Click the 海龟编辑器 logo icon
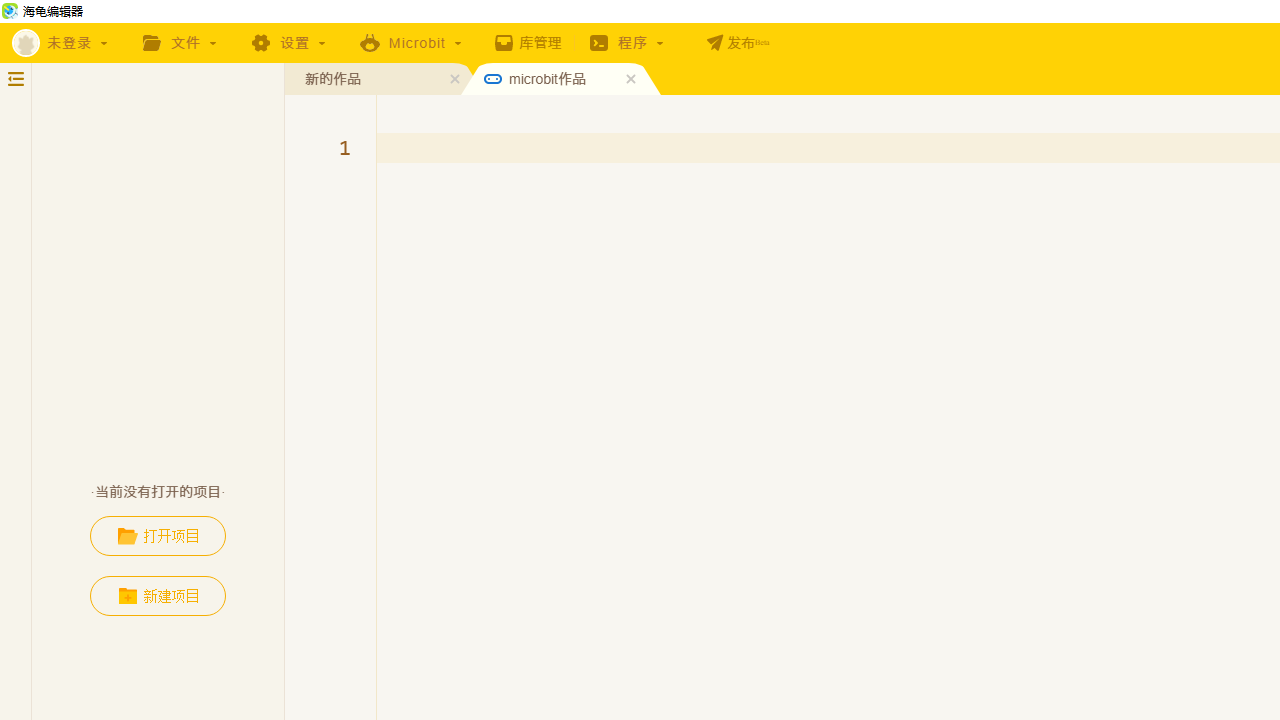The width and height of the screenshot is (1280, 720). pyautogui.click(x=10, y=11)
